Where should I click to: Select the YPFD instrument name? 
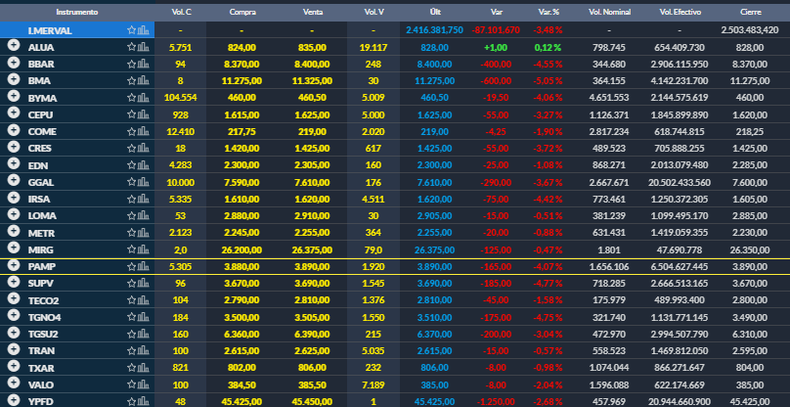click(41, 402)
